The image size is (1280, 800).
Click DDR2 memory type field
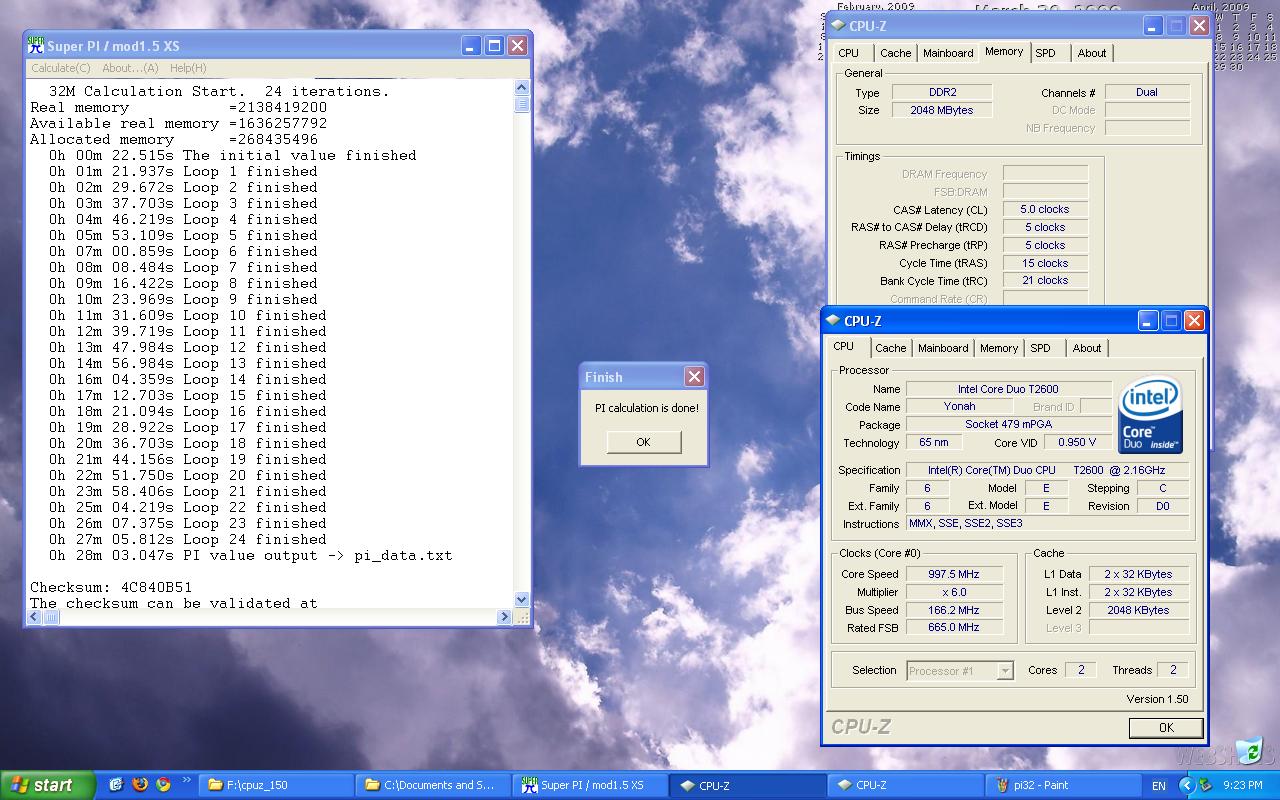(942, 92)
